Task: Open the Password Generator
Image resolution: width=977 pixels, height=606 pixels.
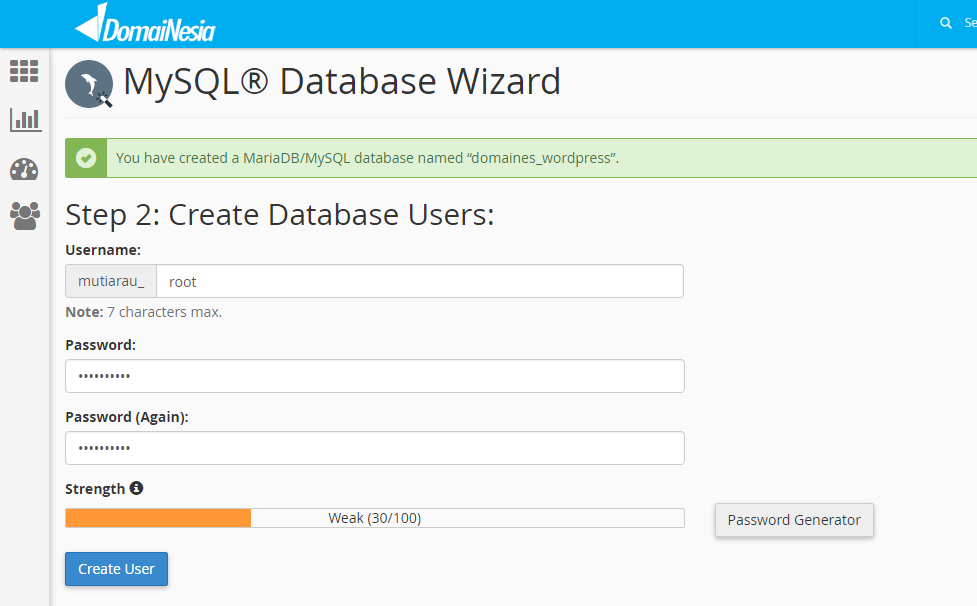Action: click(794, 520)
